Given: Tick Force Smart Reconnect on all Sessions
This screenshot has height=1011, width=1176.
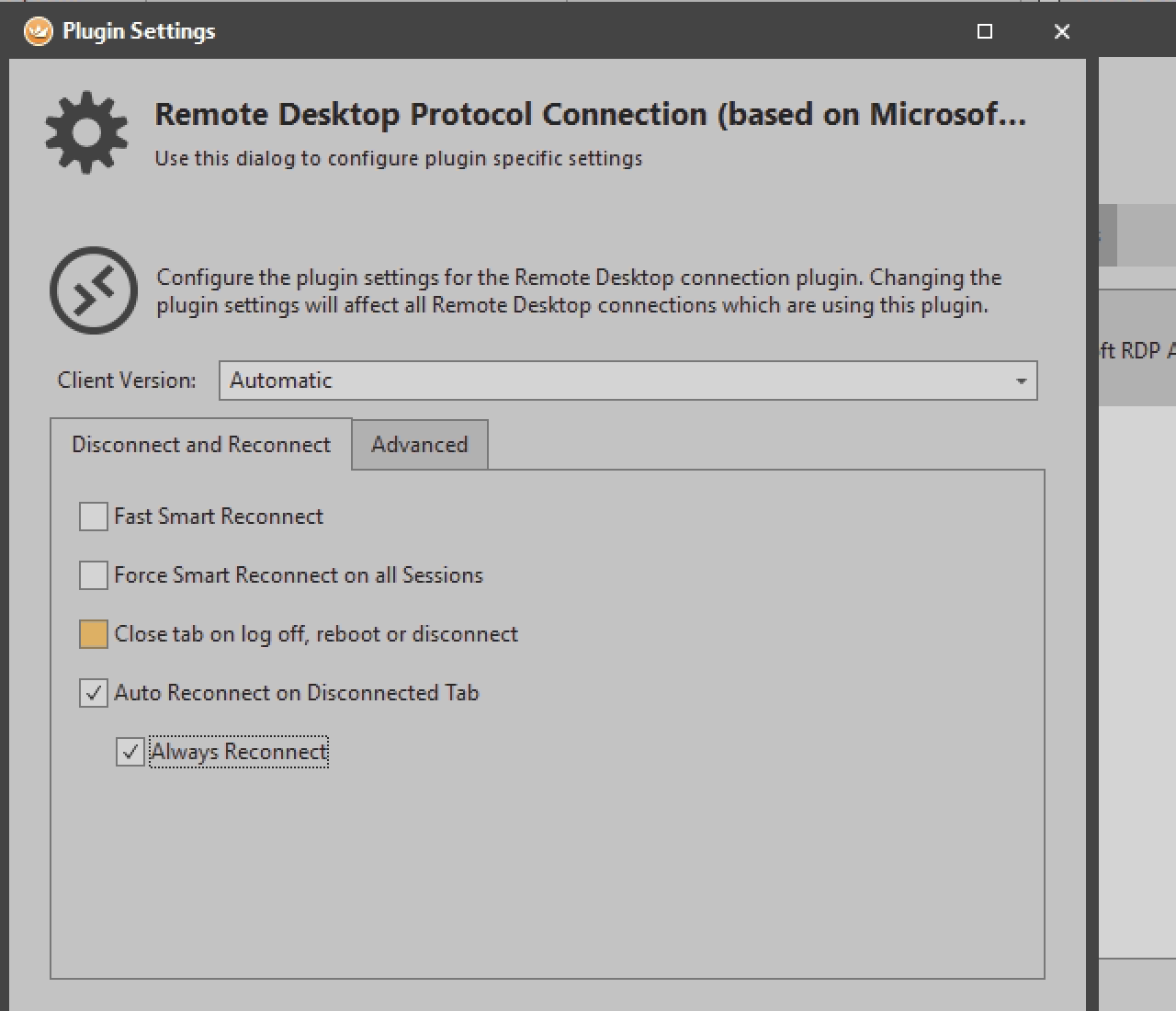Looking at the screenshot, I should (x=94, y=575).
